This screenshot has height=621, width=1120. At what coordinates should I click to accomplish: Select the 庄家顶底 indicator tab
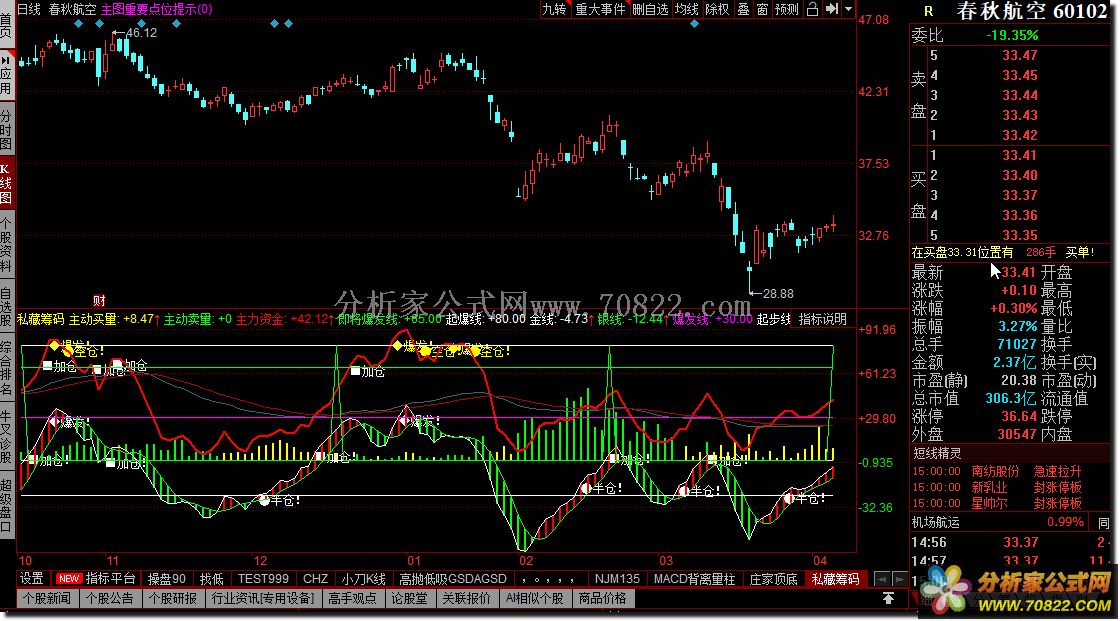pyautogui.click(x=774, y=579)
